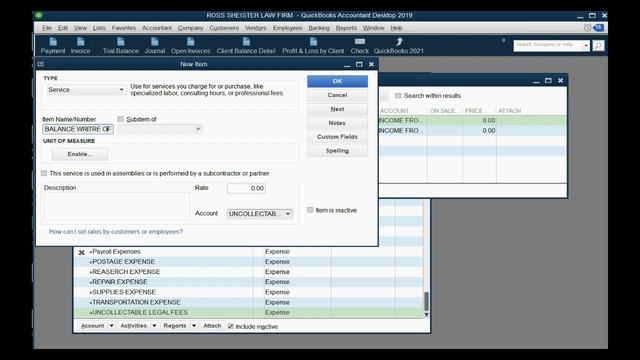Open the Invoice toolbar icon

(80, 46)
